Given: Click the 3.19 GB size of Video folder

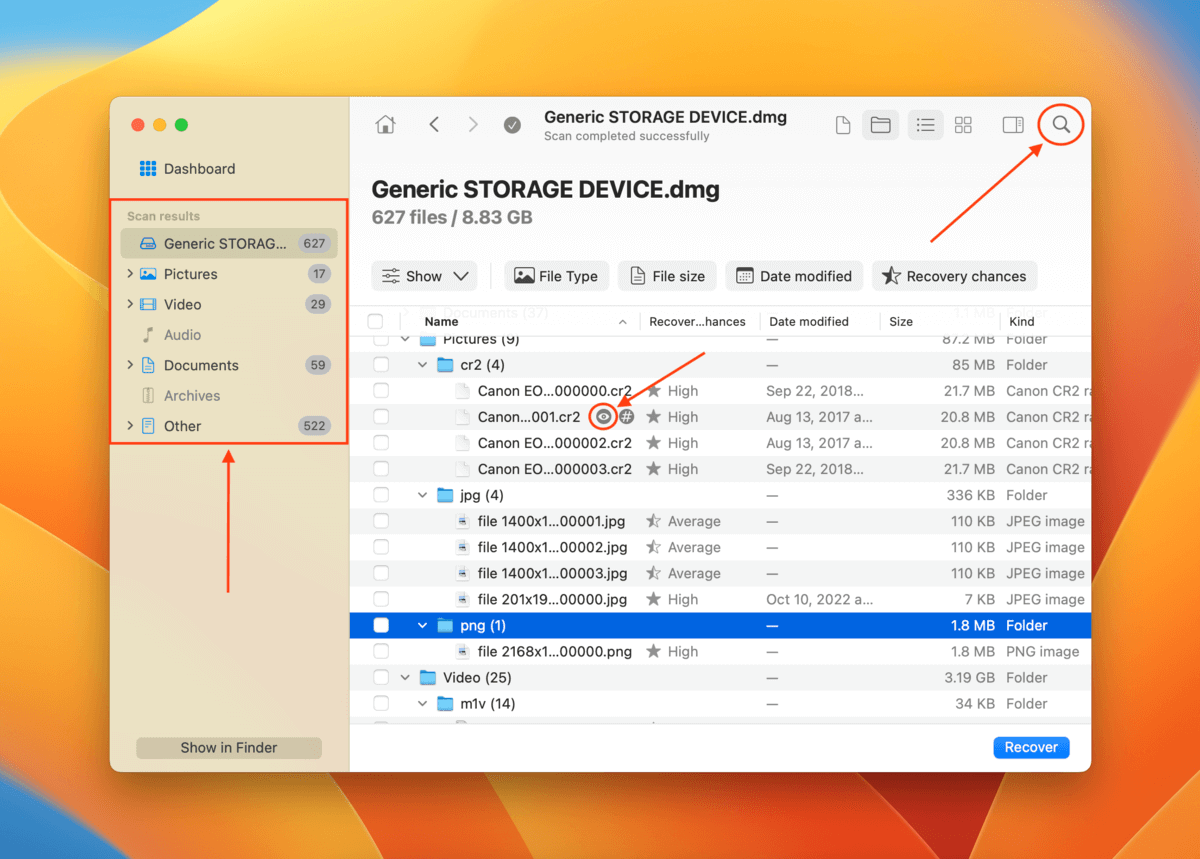Looking at the screenshot, I should (x=969, y=677).
